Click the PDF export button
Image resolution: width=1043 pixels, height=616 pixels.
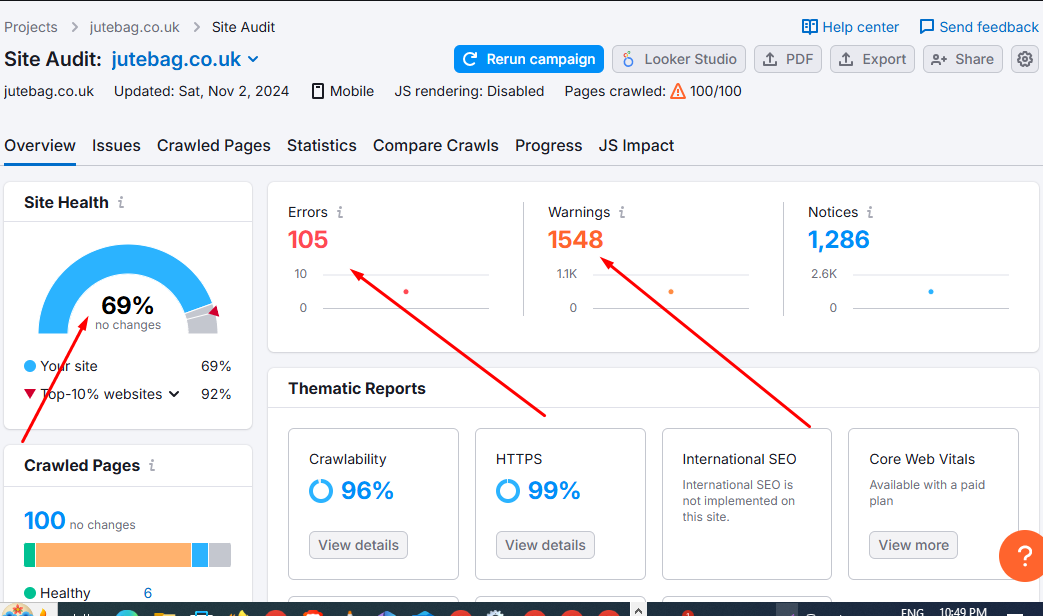(788, 59)
